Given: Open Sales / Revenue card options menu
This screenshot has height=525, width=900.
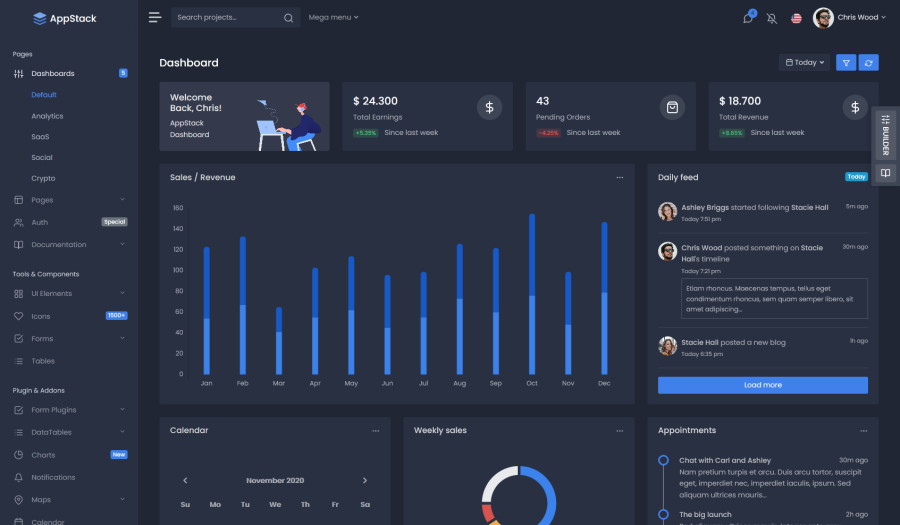Looking at the screenshot, I should point(620,178).
